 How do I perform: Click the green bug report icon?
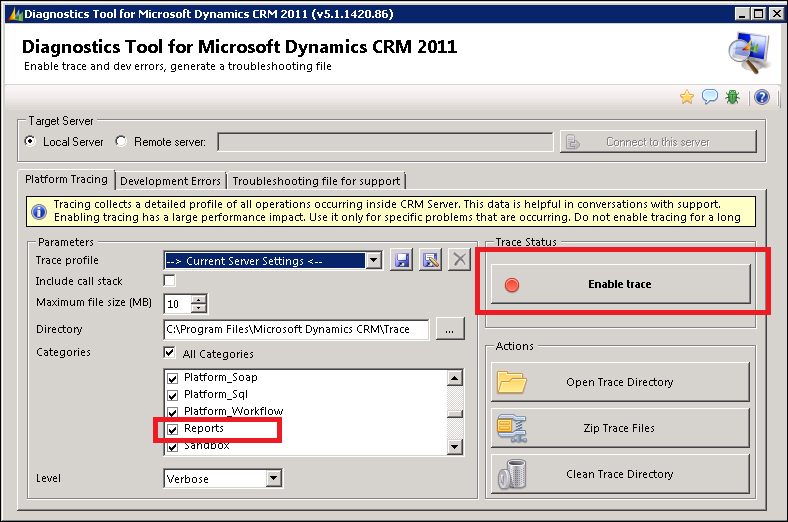734,97
